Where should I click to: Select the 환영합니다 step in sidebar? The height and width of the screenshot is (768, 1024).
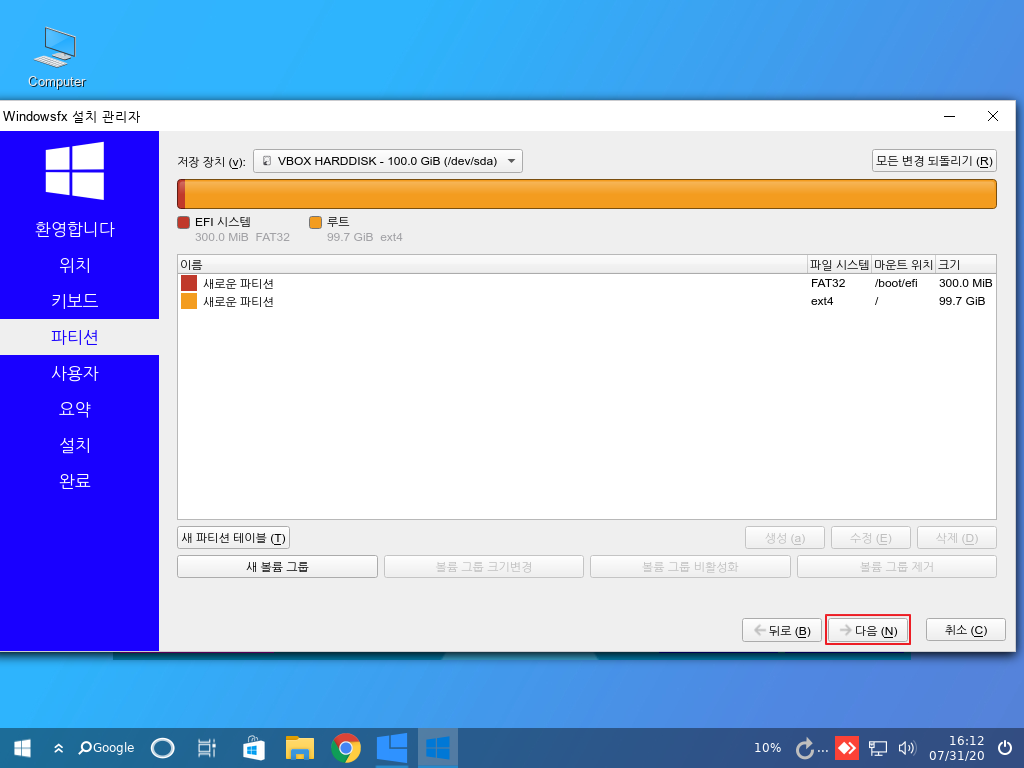click(x=74, y=229)
